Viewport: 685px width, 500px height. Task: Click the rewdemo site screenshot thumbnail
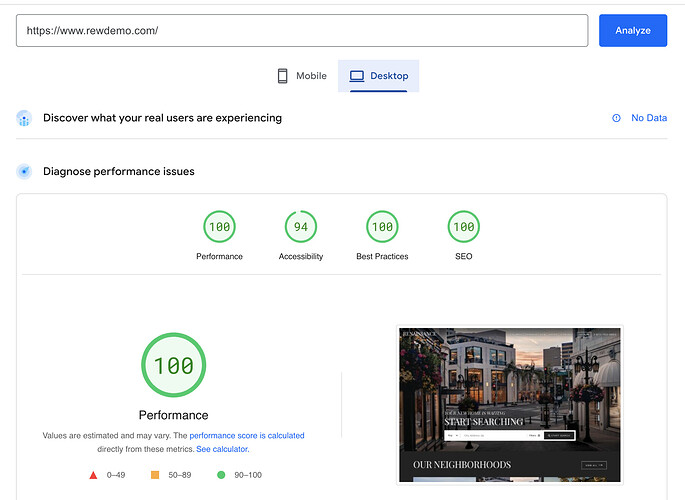click(x=510, y=405)
